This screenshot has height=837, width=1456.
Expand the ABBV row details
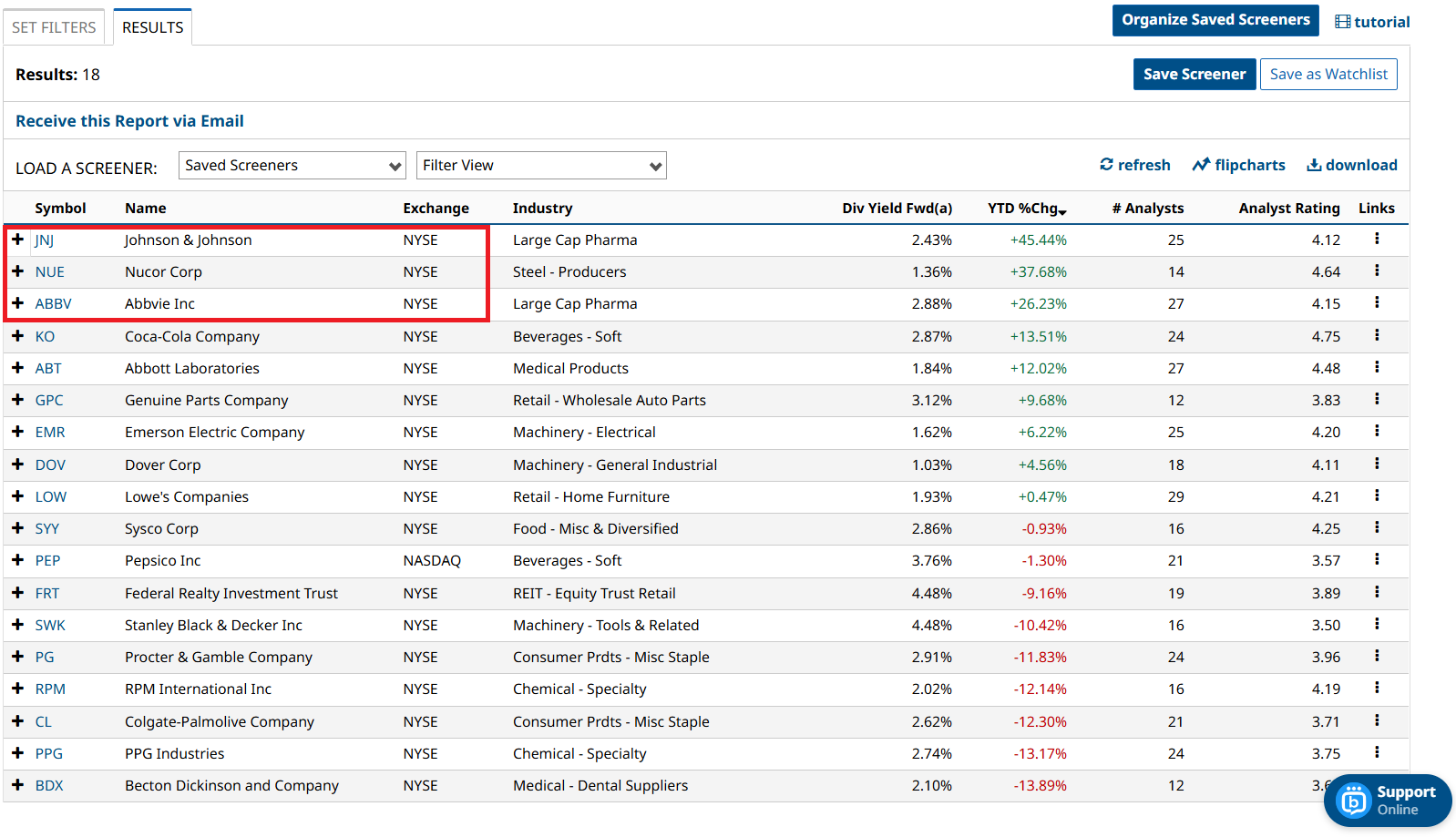coord(17,303)
